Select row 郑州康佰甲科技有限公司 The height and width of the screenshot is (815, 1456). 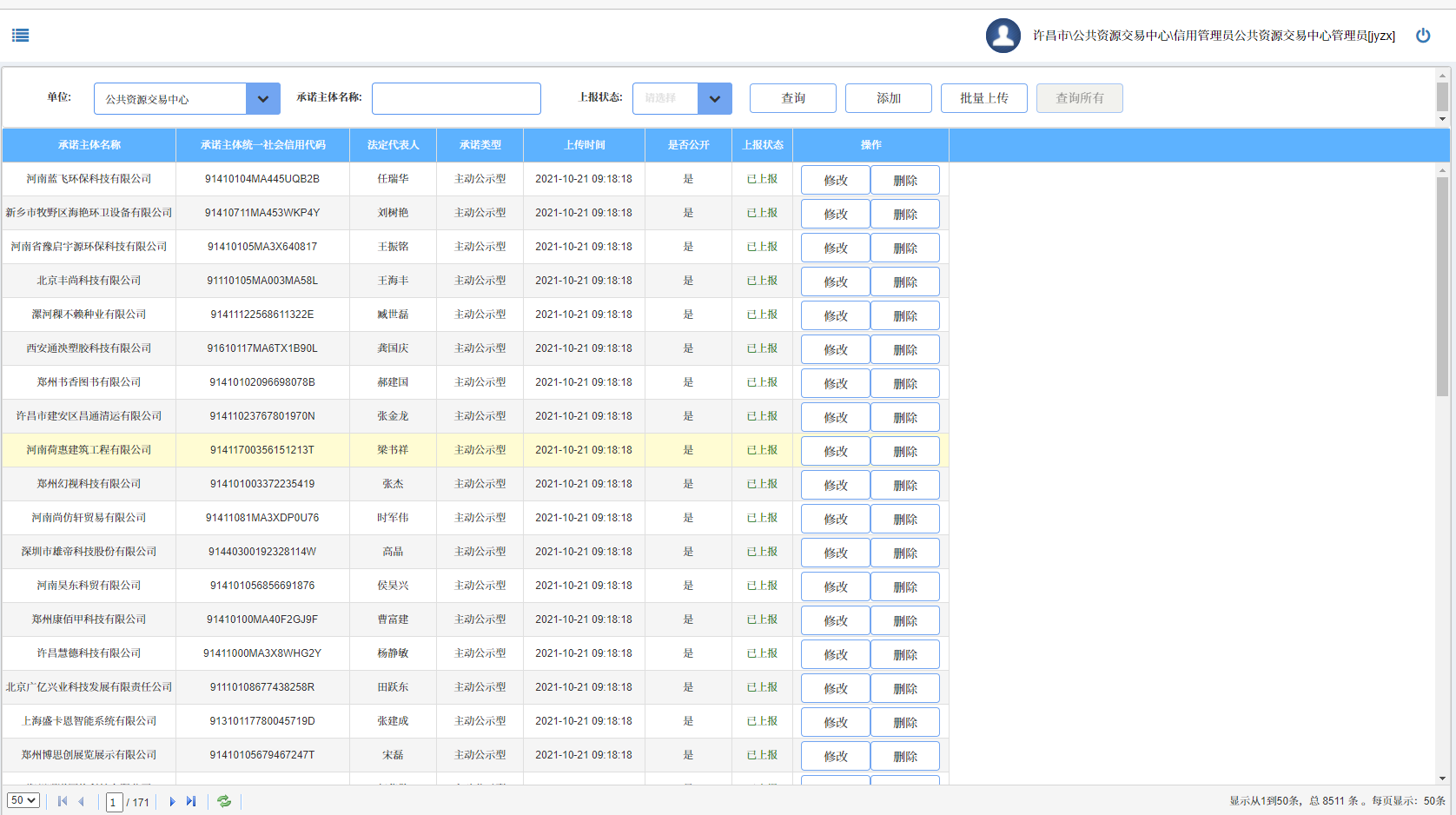click(x=475, y=620)
